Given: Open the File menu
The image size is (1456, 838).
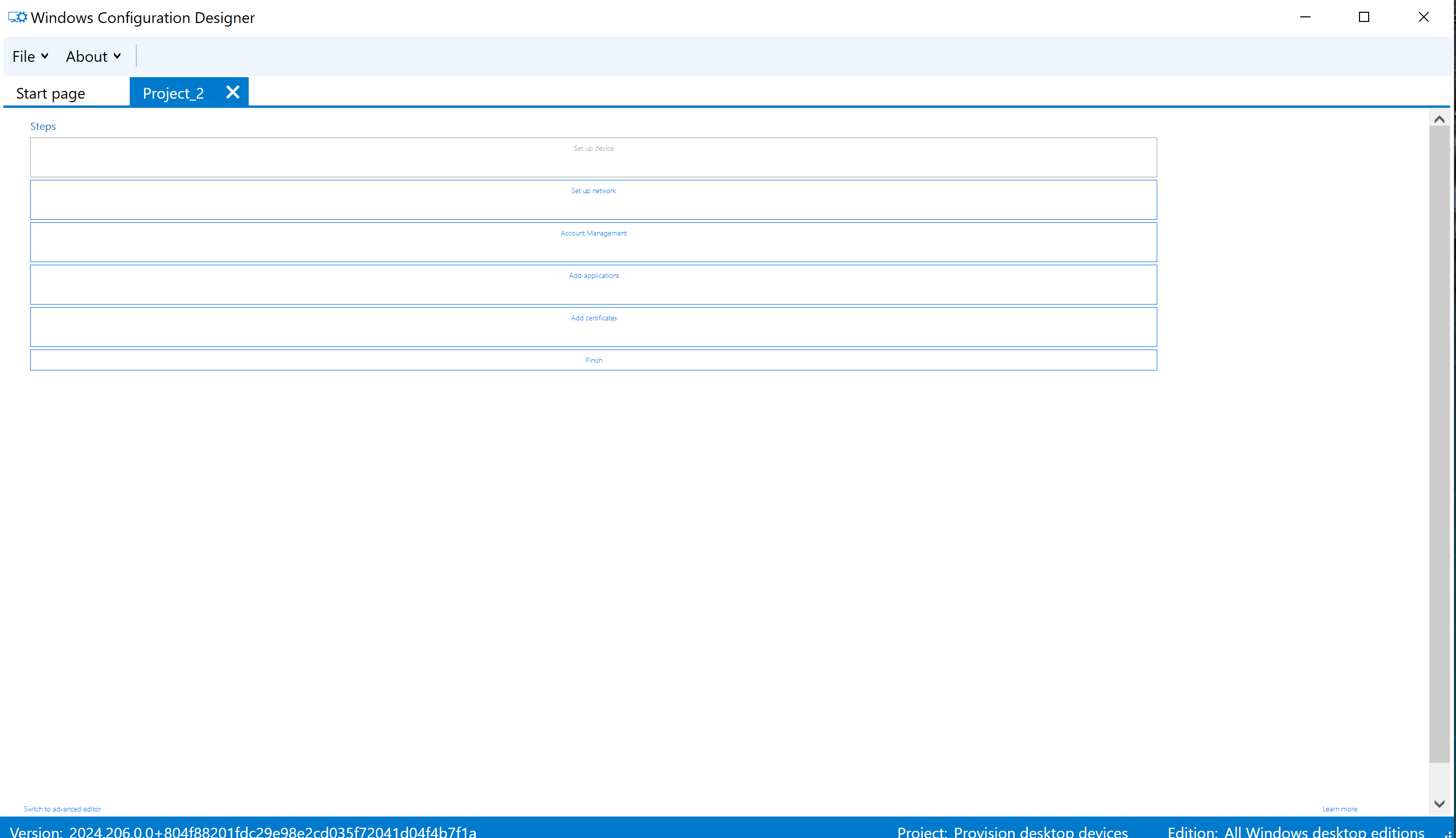Looking at the screenshot, I should pyautogui.click(x=30, y=56).
